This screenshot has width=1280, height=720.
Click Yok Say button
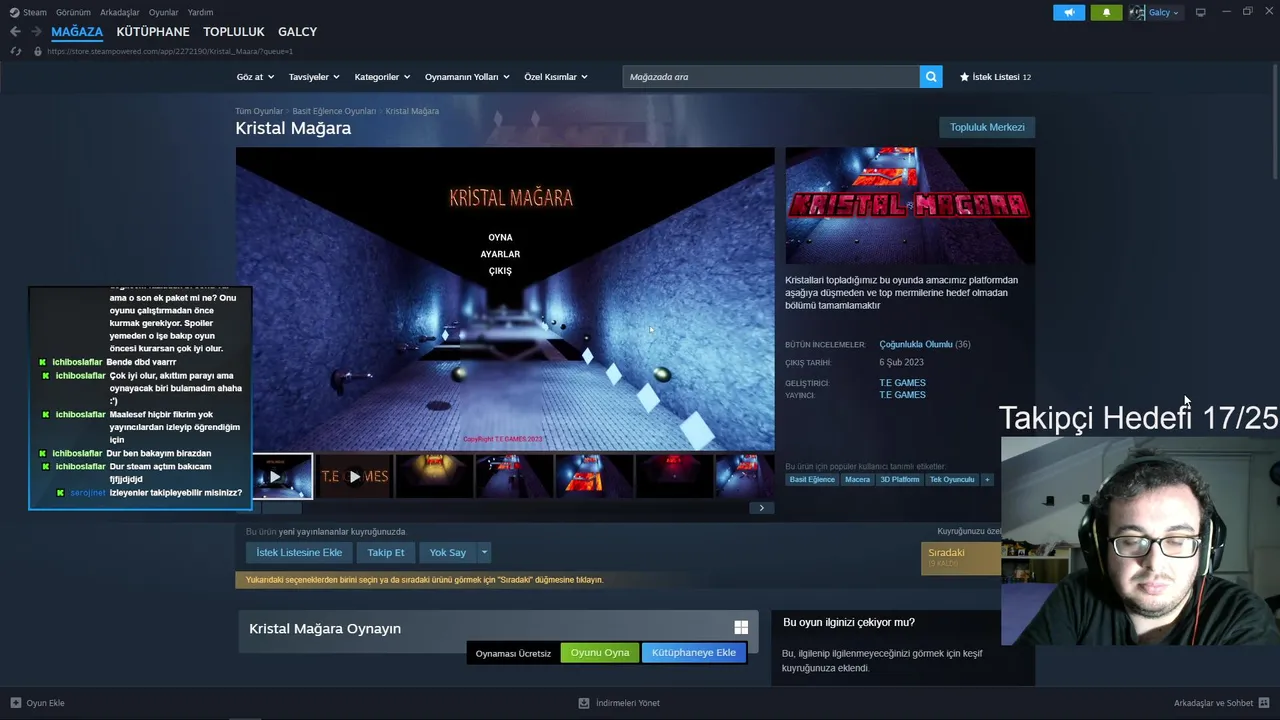coord(448,552)
